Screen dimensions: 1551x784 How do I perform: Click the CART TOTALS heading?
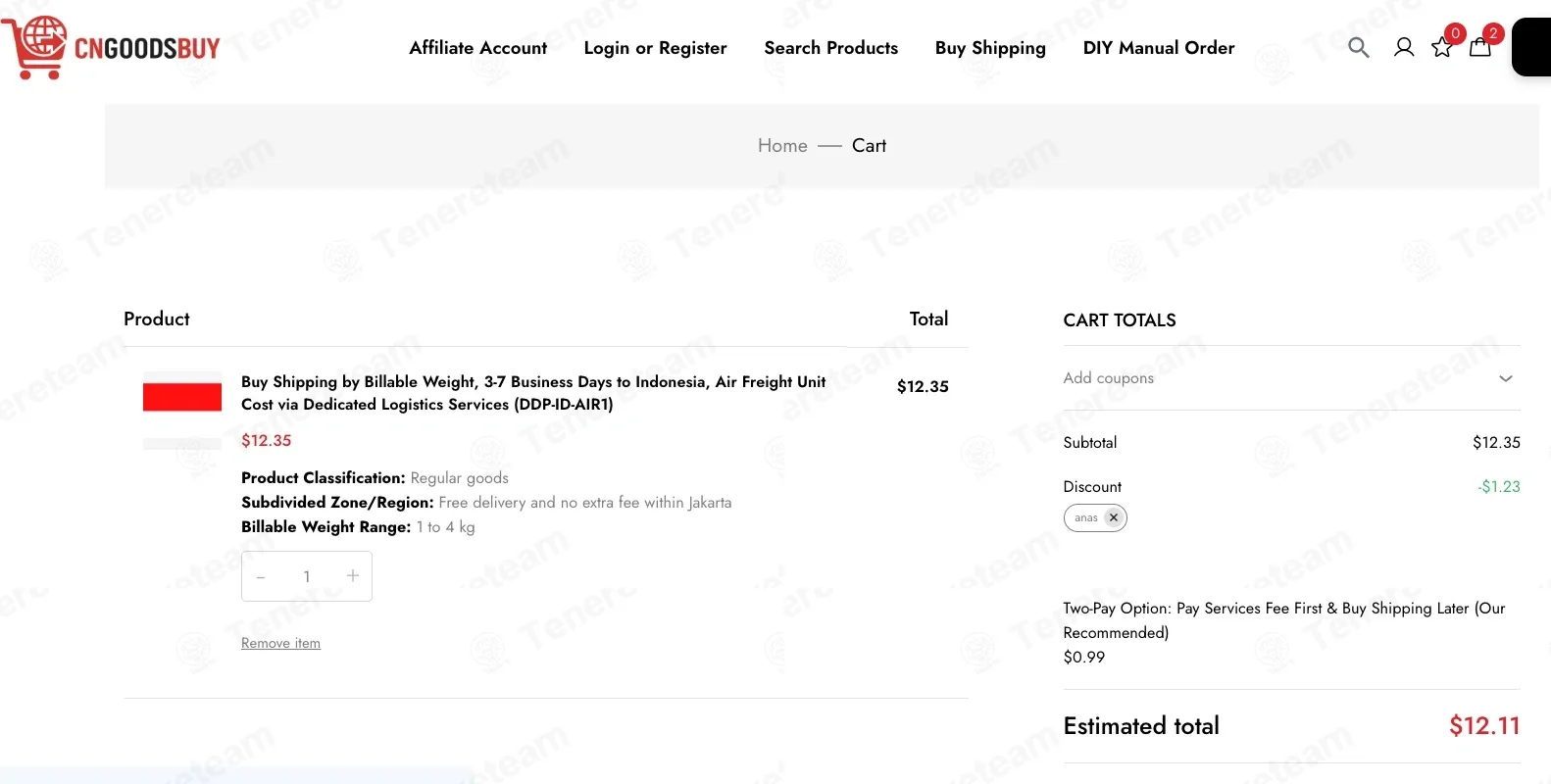coord(1120,320)
